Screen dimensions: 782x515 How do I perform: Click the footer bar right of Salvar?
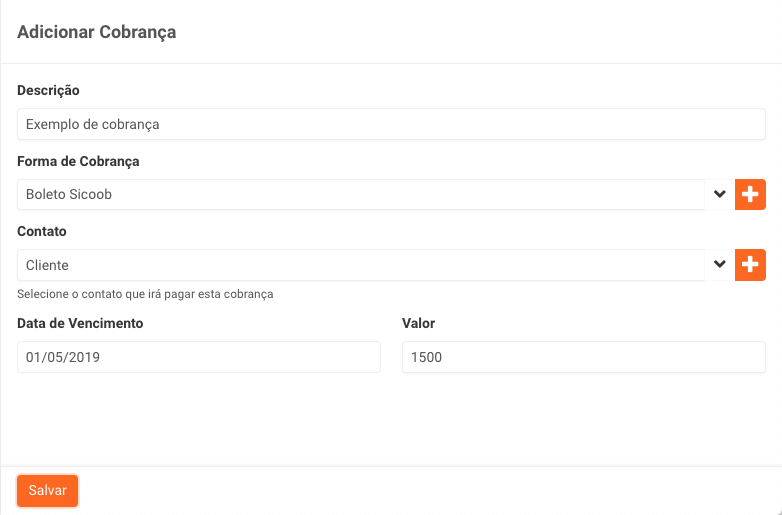tap(430, 491)
